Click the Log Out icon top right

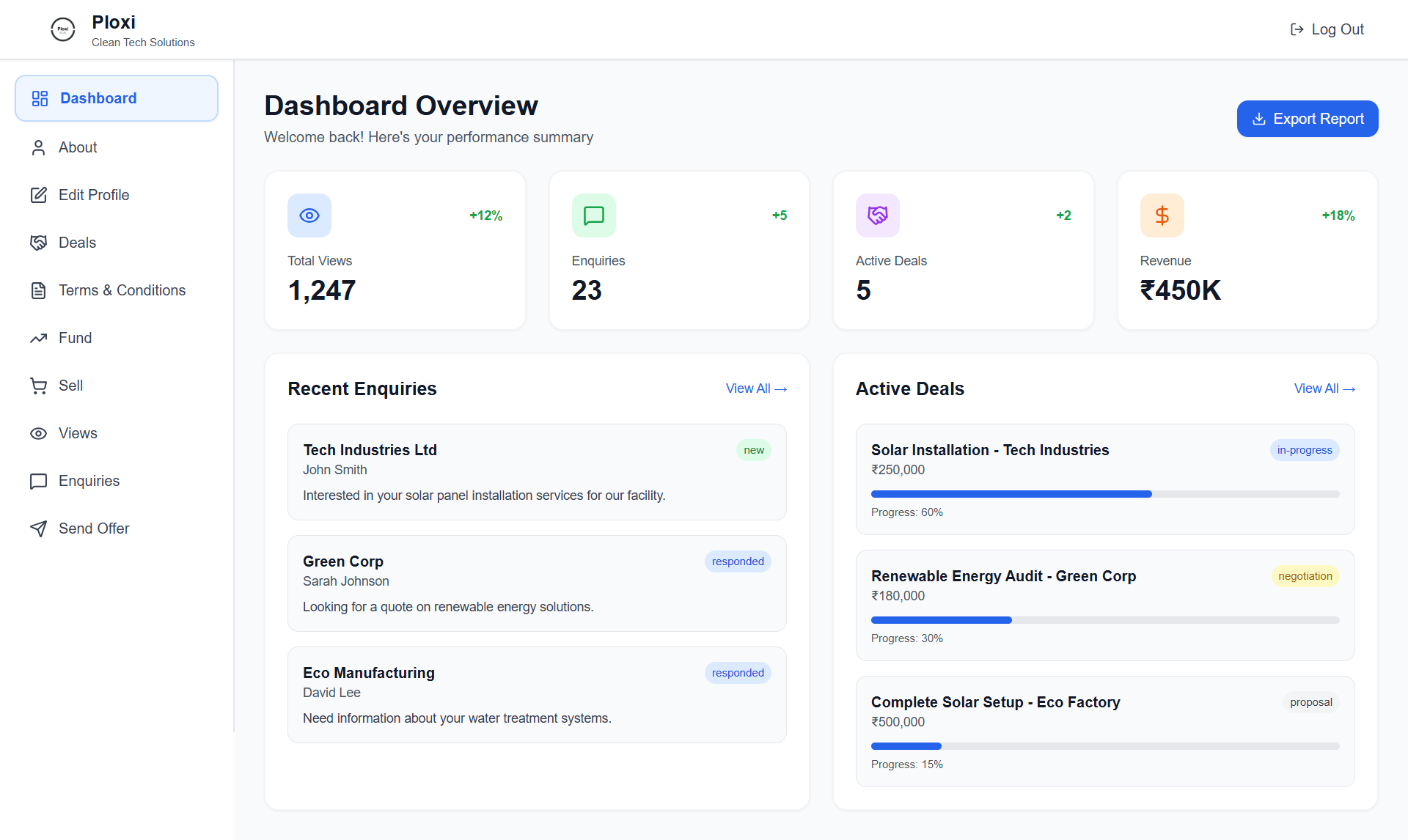[x=1297, y=29]
